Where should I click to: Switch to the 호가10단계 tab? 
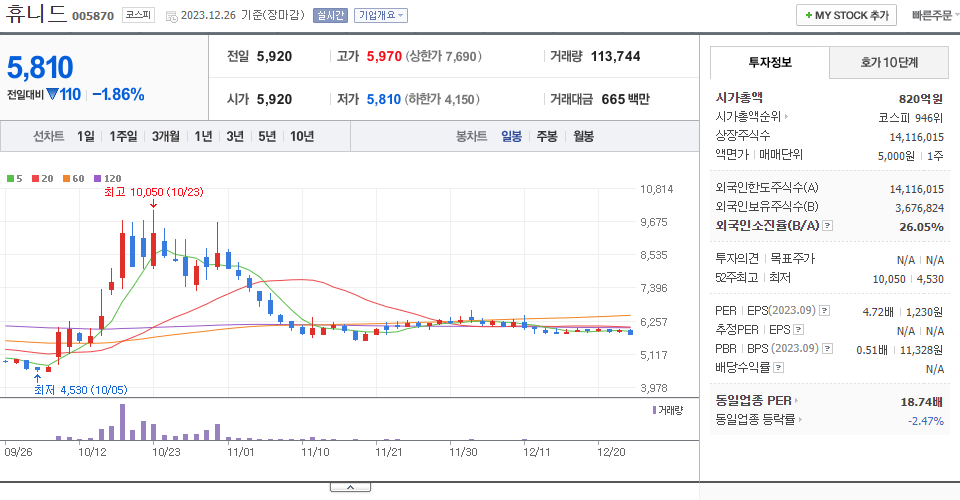[x=889, y=62]
